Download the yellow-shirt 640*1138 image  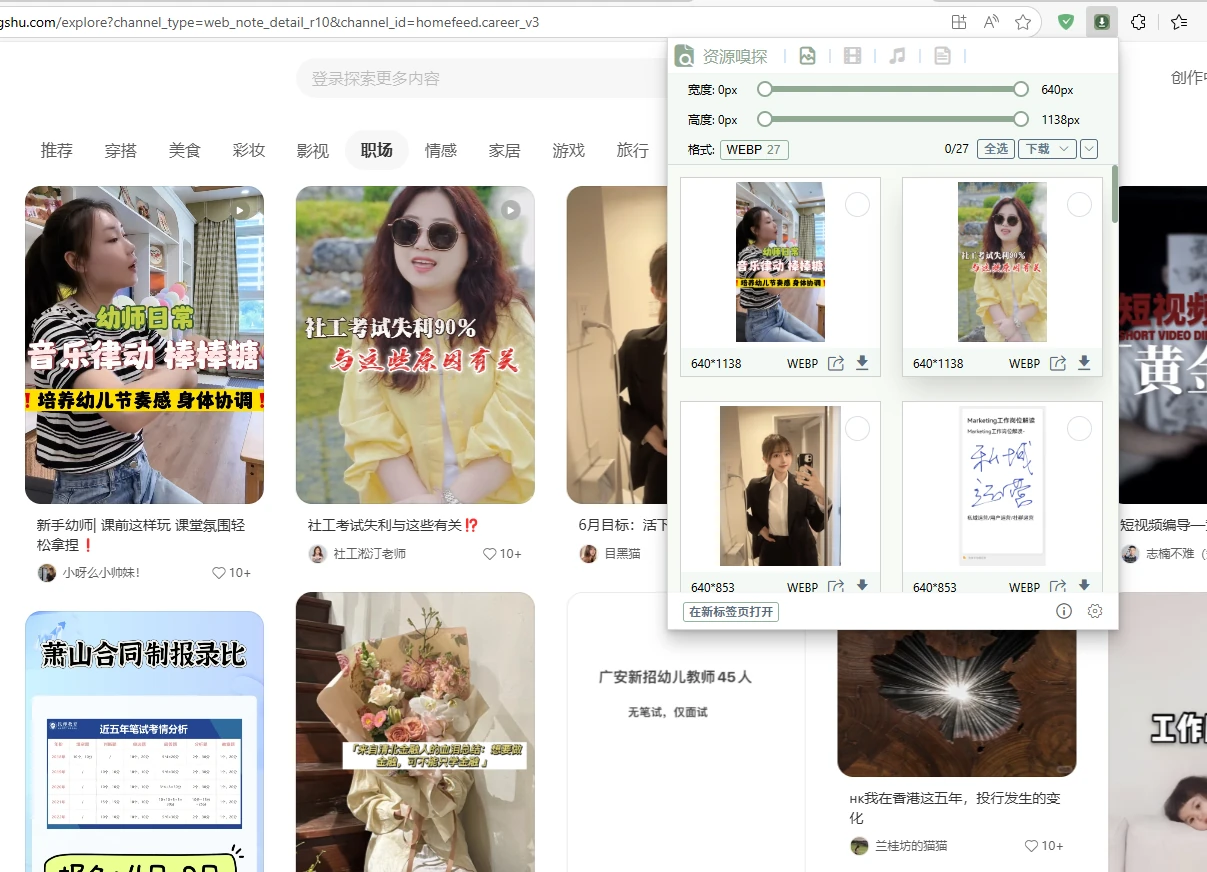pyautogui.click(x=1084, y=363)
